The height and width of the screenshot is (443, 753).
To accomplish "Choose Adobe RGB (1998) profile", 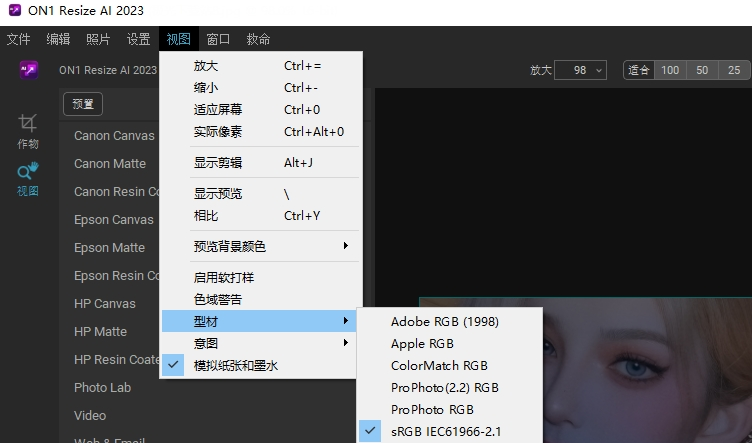I will coord(444,321).
